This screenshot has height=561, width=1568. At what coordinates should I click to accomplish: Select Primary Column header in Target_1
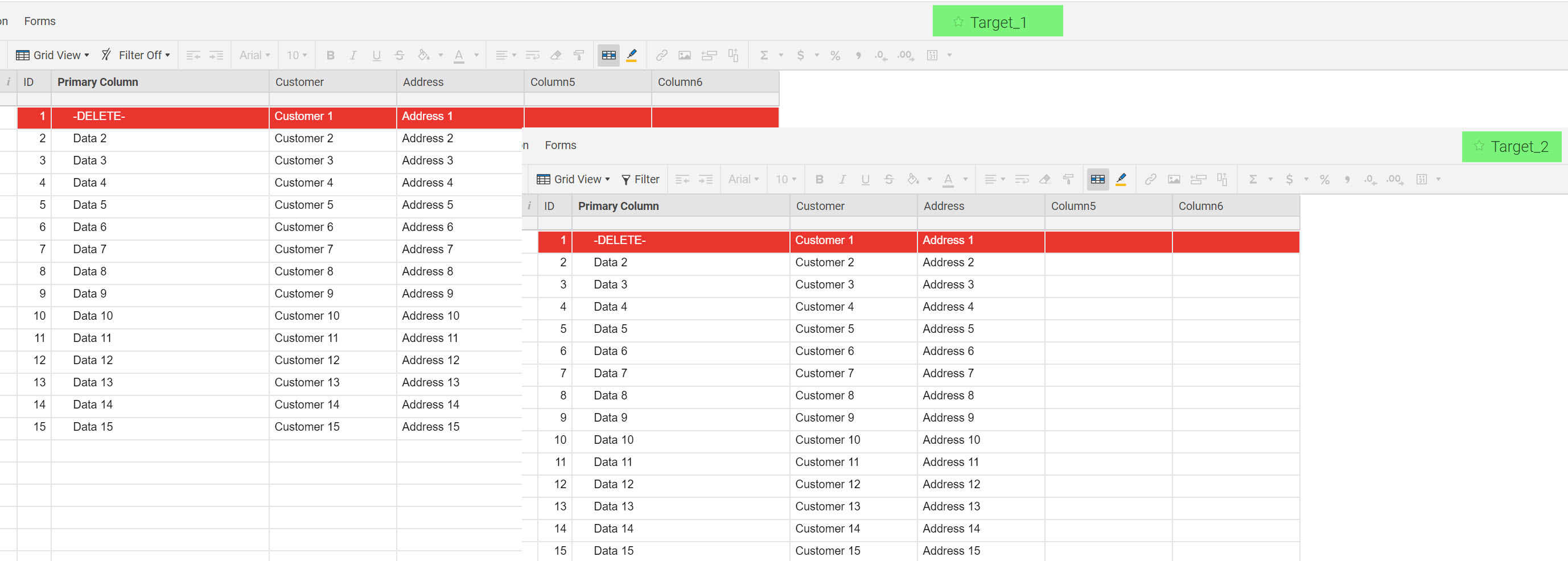(x=160, y=82)
